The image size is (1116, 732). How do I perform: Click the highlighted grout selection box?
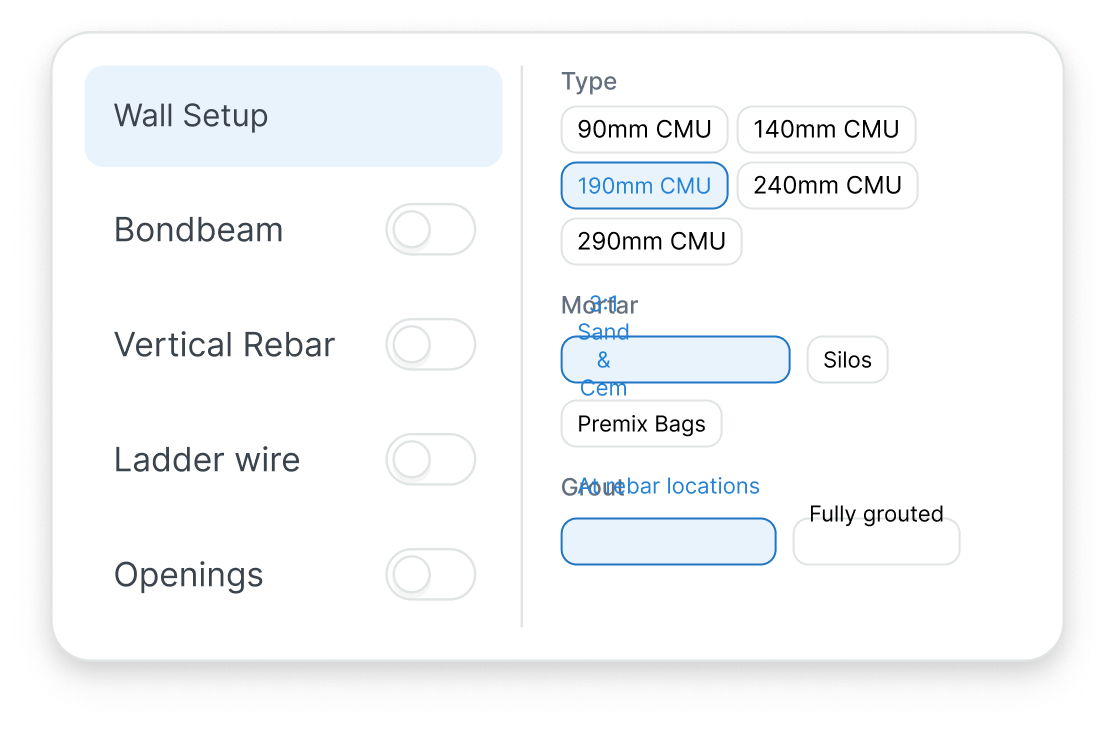coord(668,541)
